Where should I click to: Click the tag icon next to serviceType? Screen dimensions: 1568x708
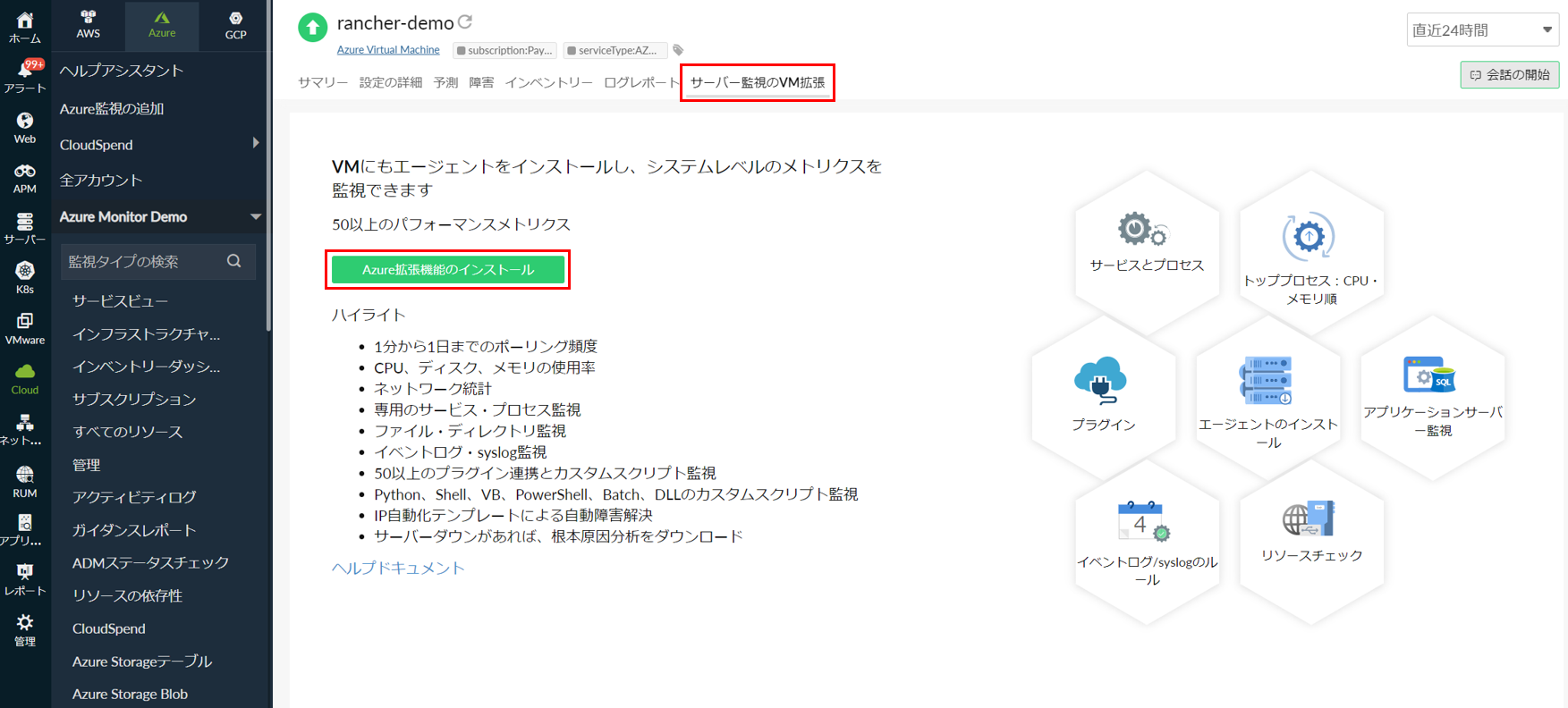(x=678, y=50)
